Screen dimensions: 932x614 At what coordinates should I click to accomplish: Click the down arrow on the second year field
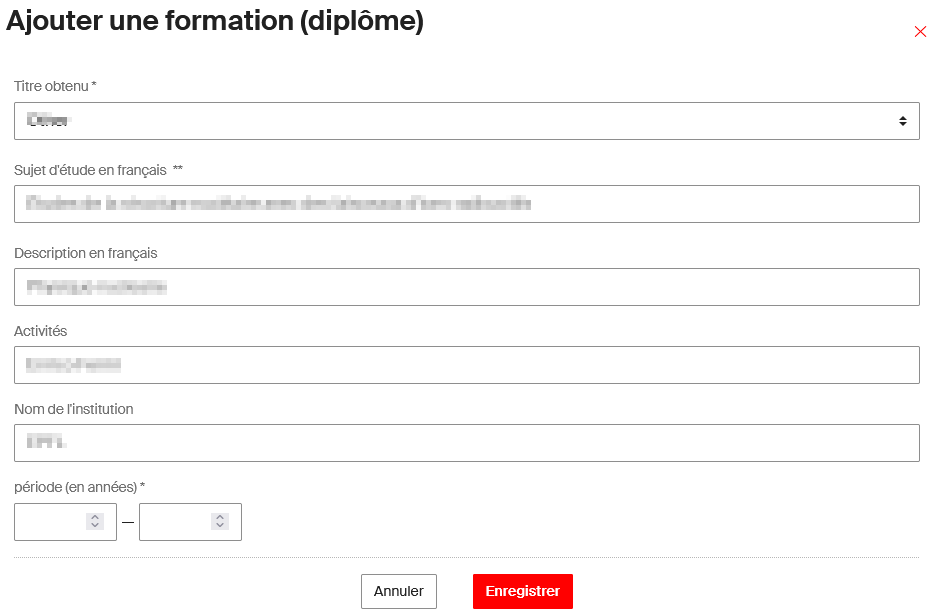click(x=218, y=527)
